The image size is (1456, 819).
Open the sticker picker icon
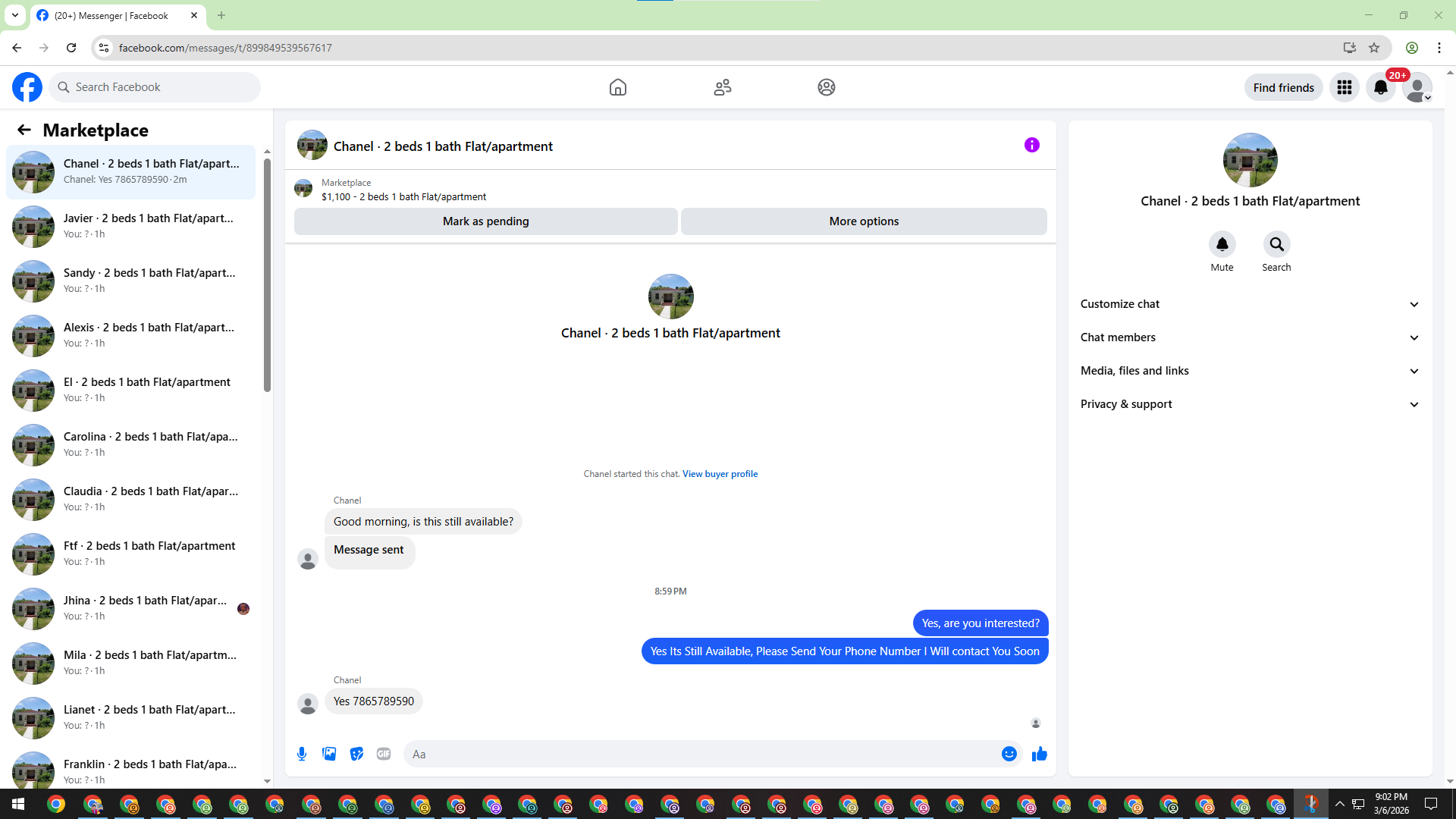(356, 754)
